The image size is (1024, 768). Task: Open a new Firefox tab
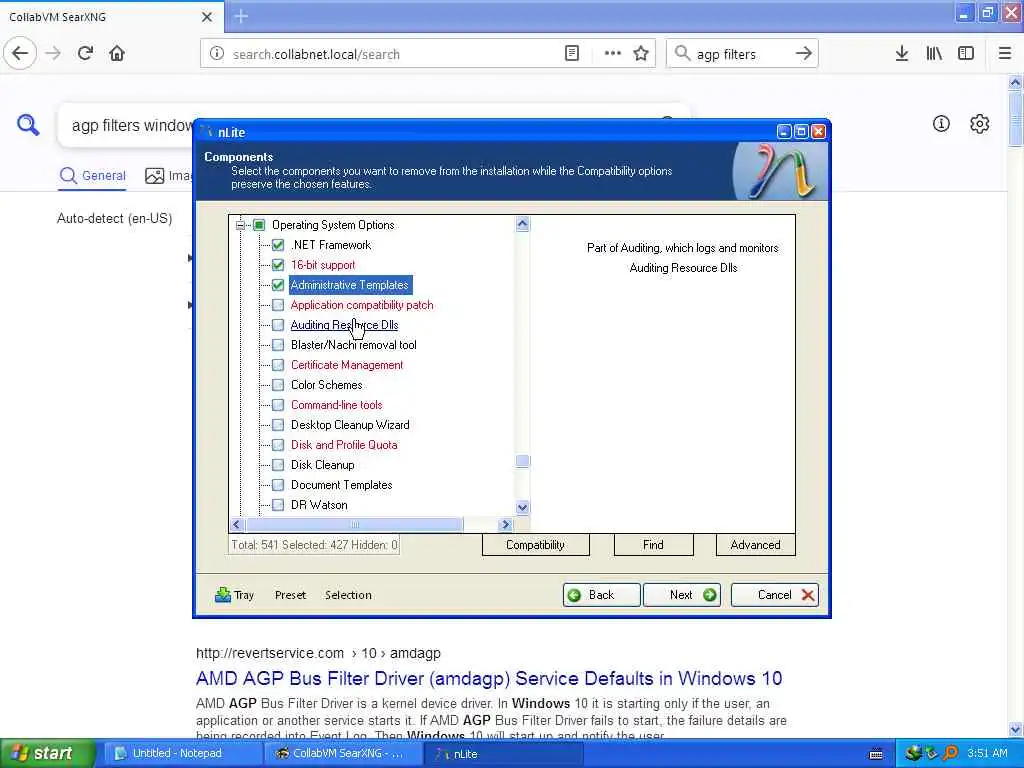click(241, 16)
